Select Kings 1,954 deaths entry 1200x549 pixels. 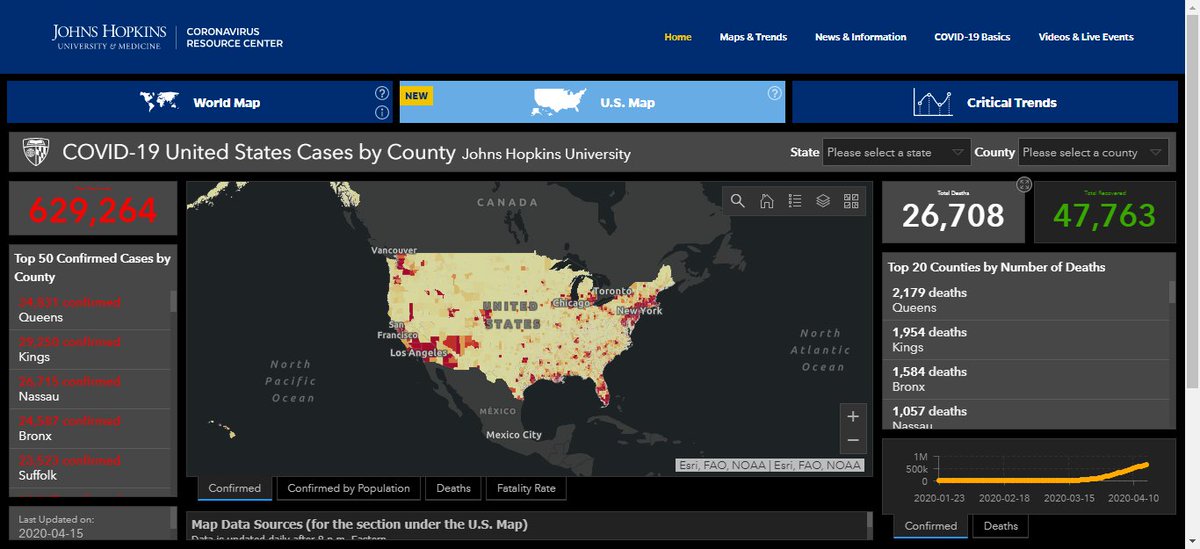pyautogui.click(x=1025, y=340)
